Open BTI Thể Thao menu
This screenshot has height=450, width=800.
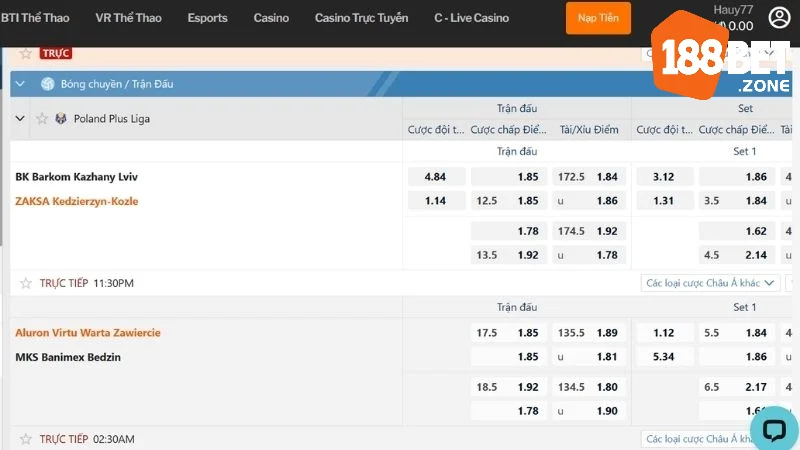click(35, 18)
